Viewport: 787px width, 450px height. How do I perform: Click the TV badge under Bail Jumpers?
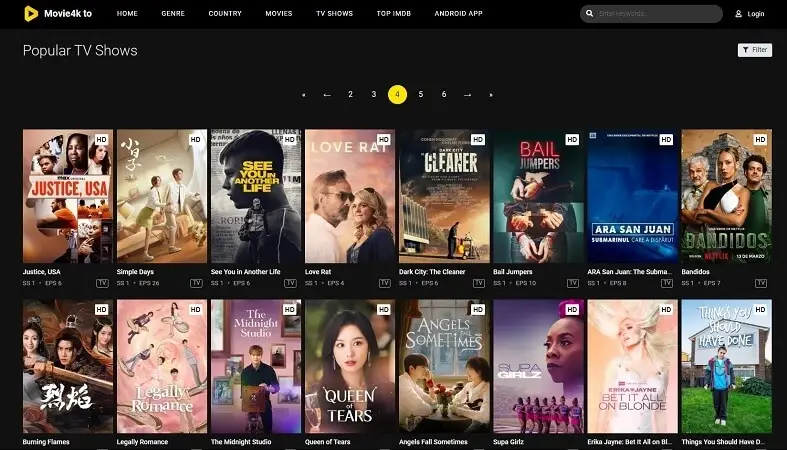click(573, 283)
